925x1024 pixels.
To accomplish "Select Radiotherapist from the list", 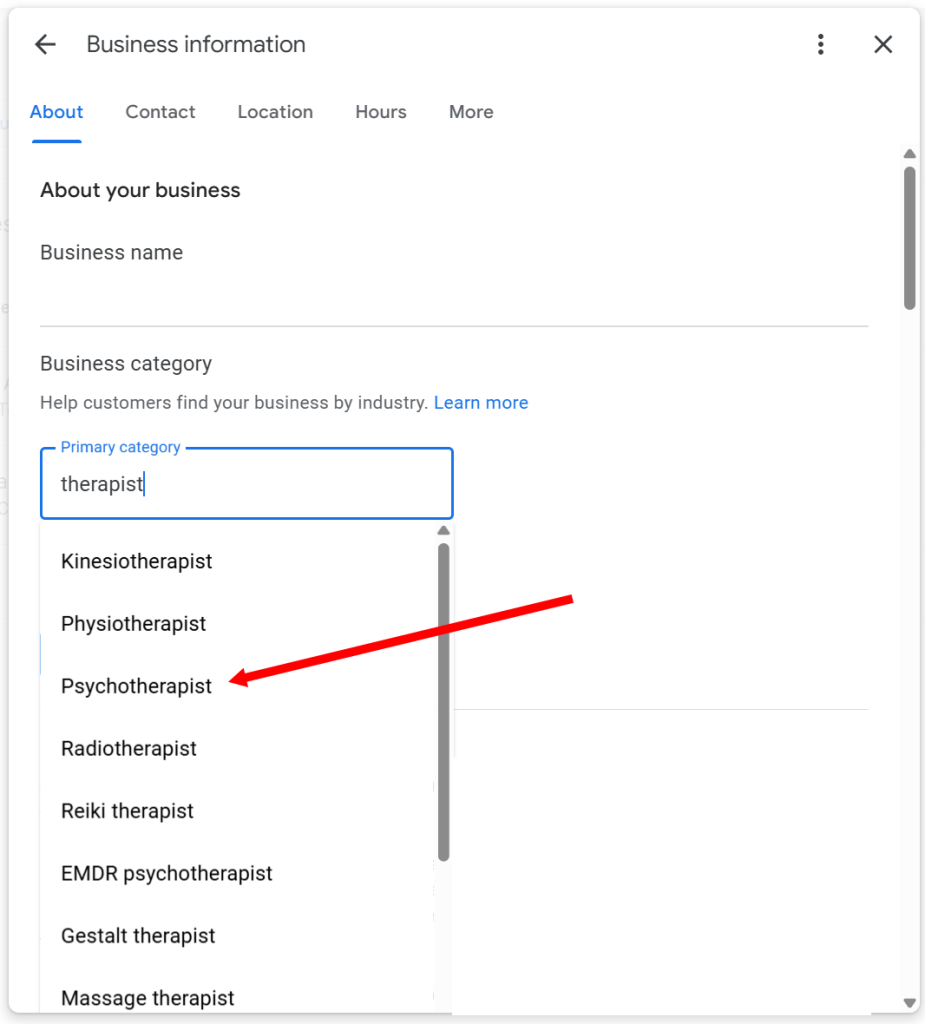I will [x=128, y=748].
